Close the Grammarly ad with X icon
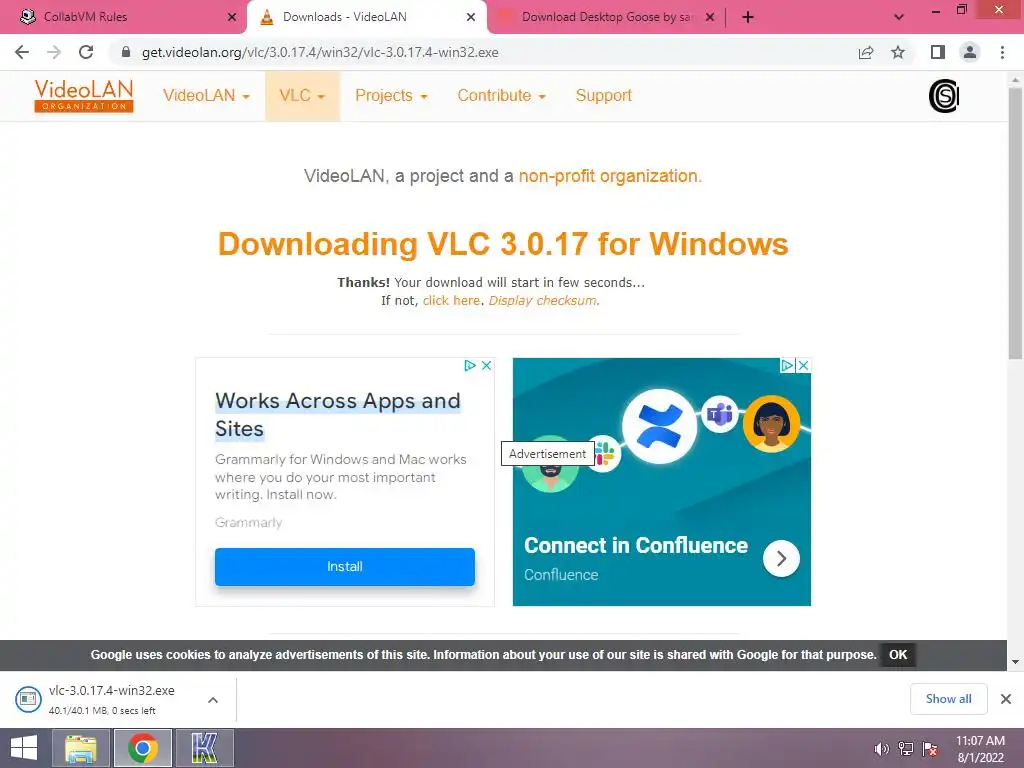The image size is (1024, 768). [487, 366]
